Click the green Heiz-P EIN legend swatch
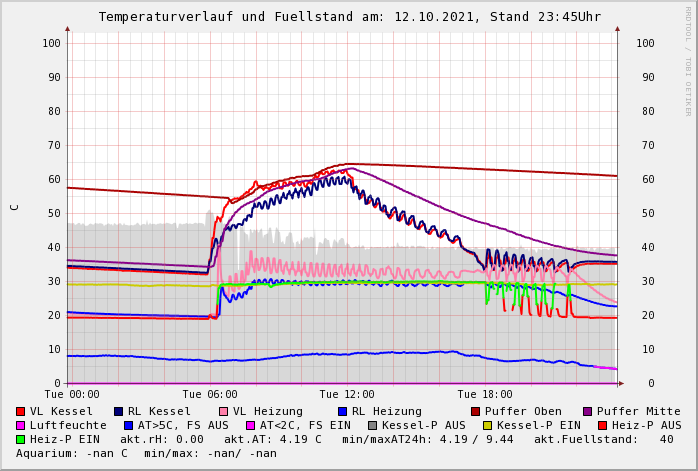Image resolution: width=698 pixels, height=471 pixels. point(21,439)
